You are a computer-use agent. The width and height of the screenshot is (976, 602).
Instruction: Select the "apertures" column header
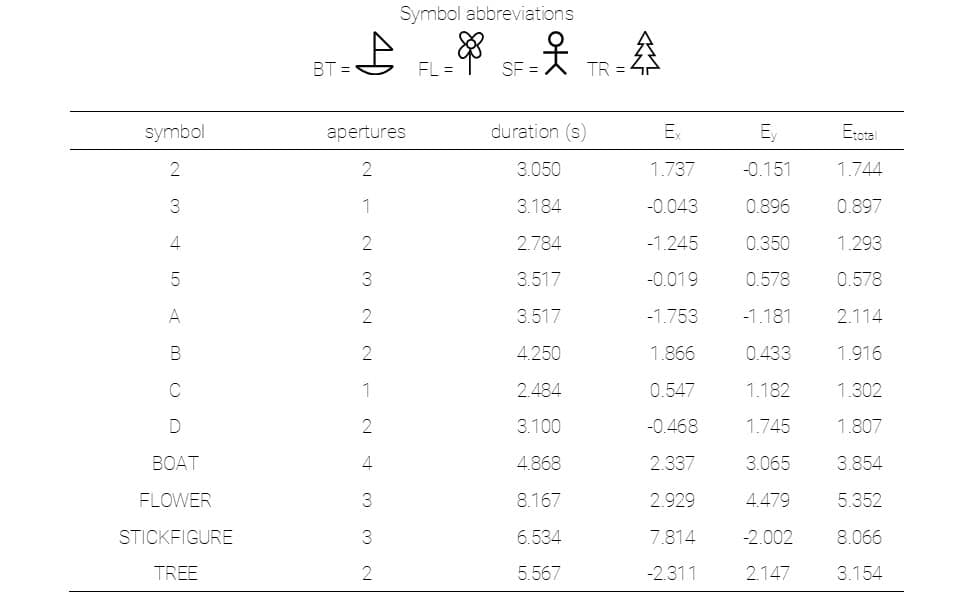click(366, 131)
